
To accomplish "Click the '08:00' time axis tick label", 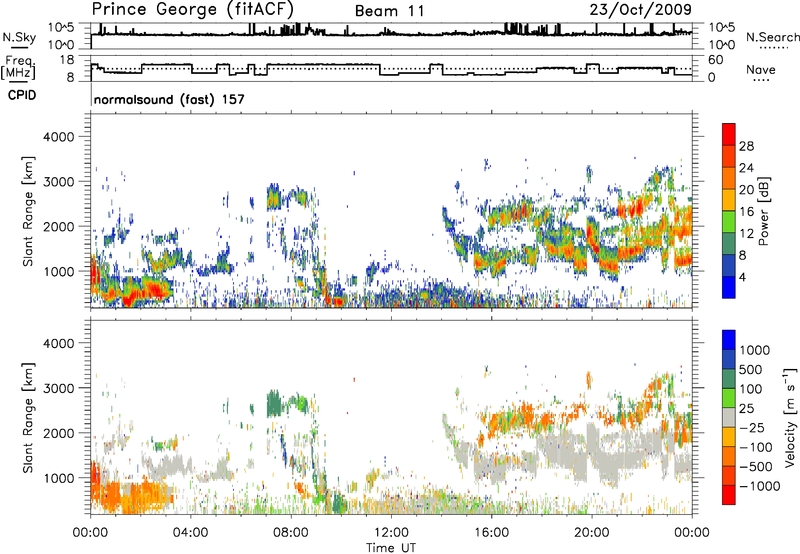I will [291, 533].
